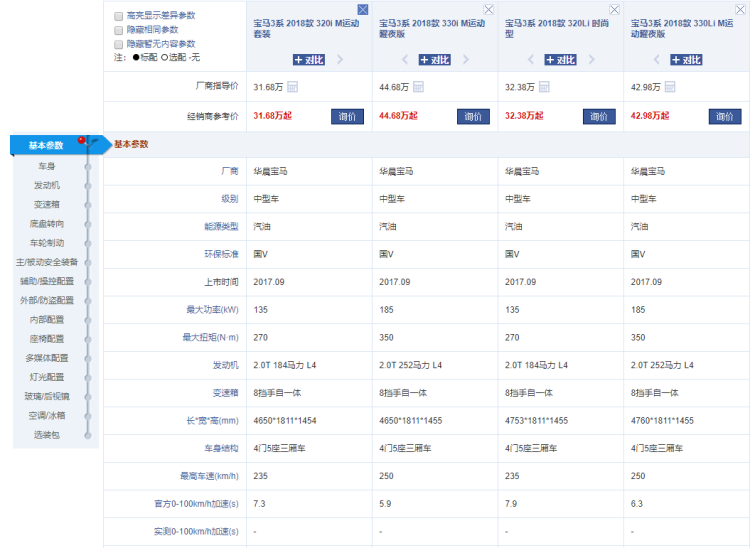Screen dimensions: 750x548
Task: Open 选装包 section in sidebar
Action: point(47,435)
